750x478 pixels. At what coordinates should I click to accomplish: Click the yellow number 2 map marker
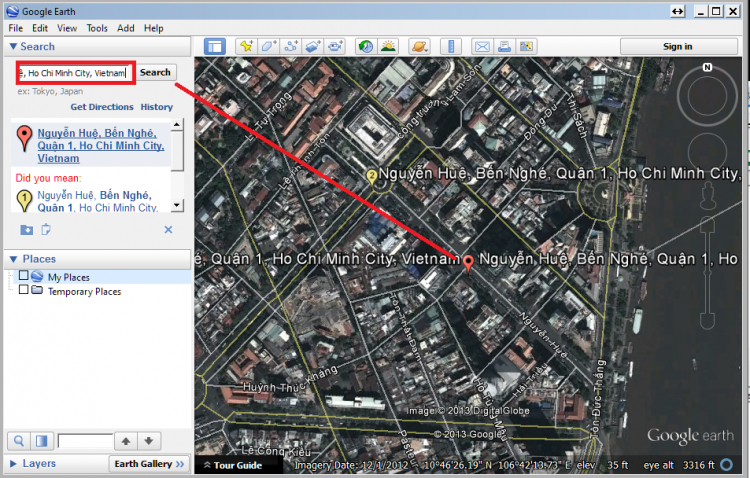pos(372,178)
